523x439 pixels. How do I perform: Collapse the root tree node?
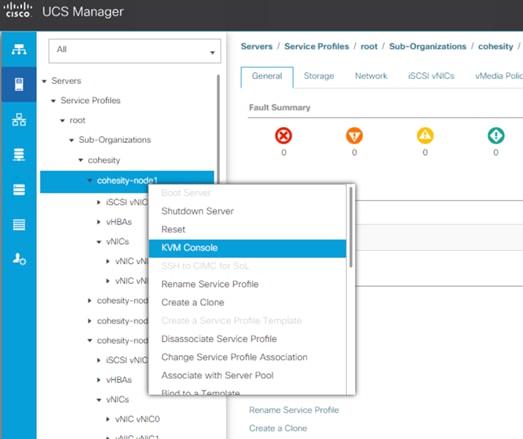(62, 120)
